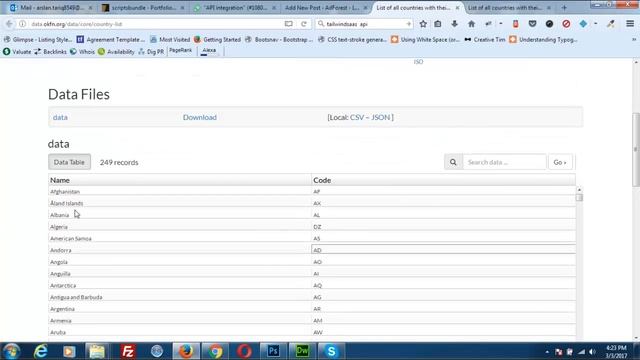Screen dimensions: 640x360
Task: Open the Agreement Template bookmark
Action: pyautogui.click(x=111, y=40)
